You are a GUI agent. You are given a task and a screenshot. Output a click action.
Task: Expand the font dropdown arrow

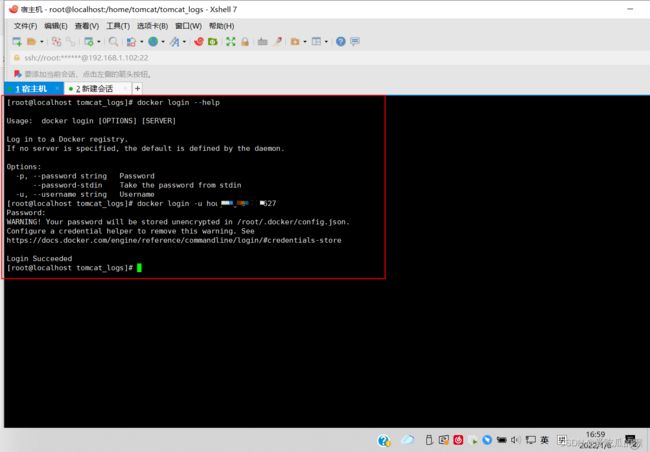click(184, 41)
